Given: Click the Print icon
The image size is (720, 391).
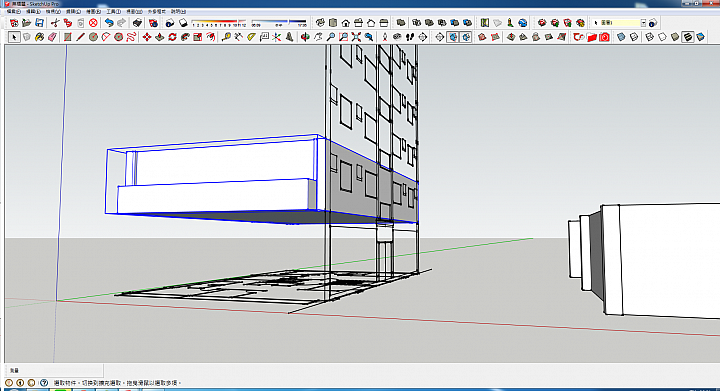Looking at the screenshot, I should (x=137, y=22).
